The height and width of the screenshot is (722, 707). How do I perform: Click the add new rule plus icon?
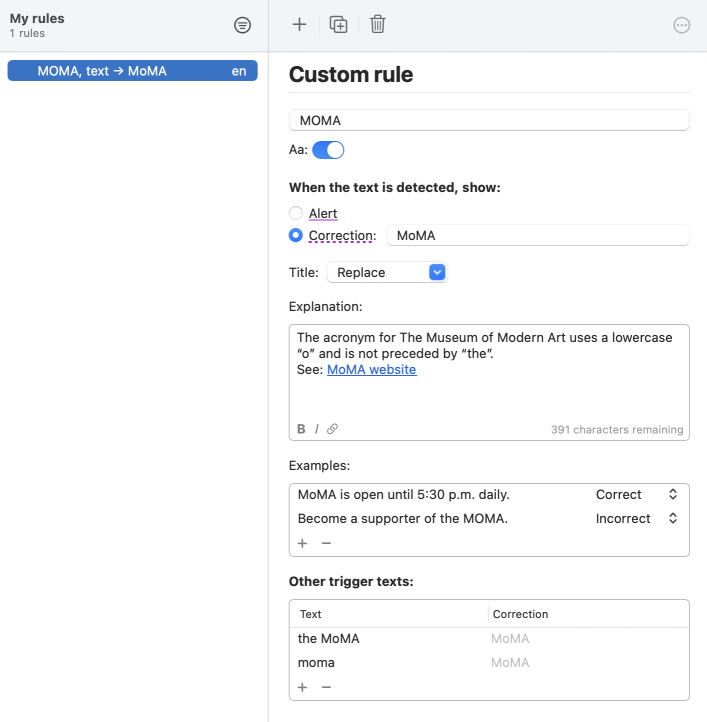299,25
